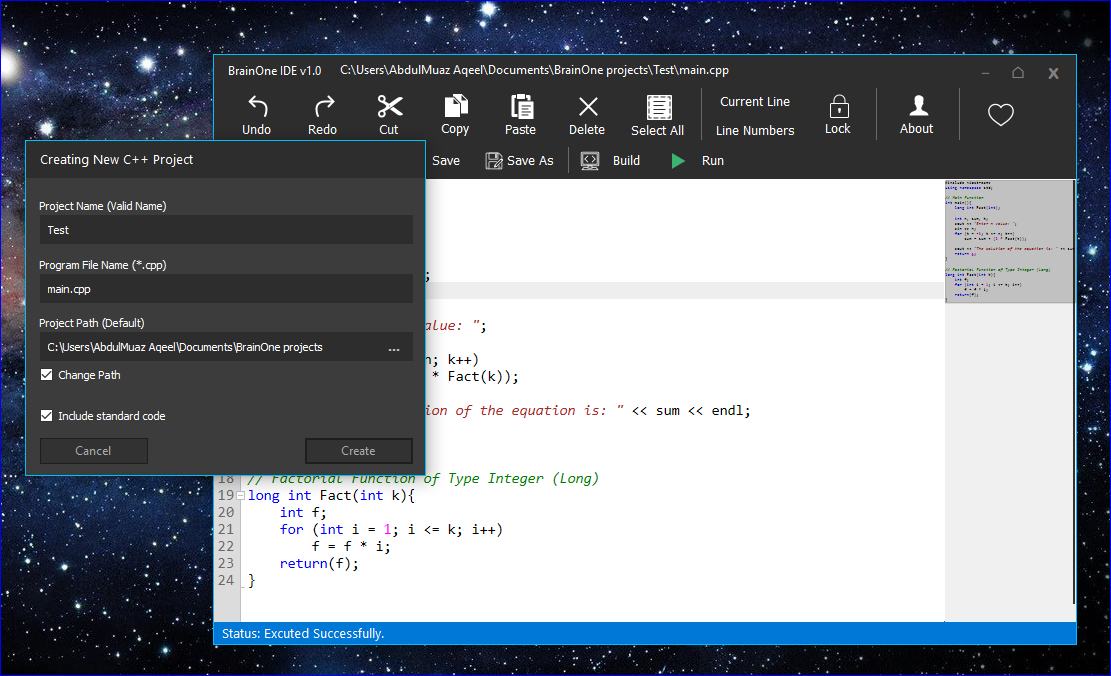1111x676 pixels.
Task: Uncheck Include standard code checkbox
Action: pyautogui.click(x=47, y=416)
